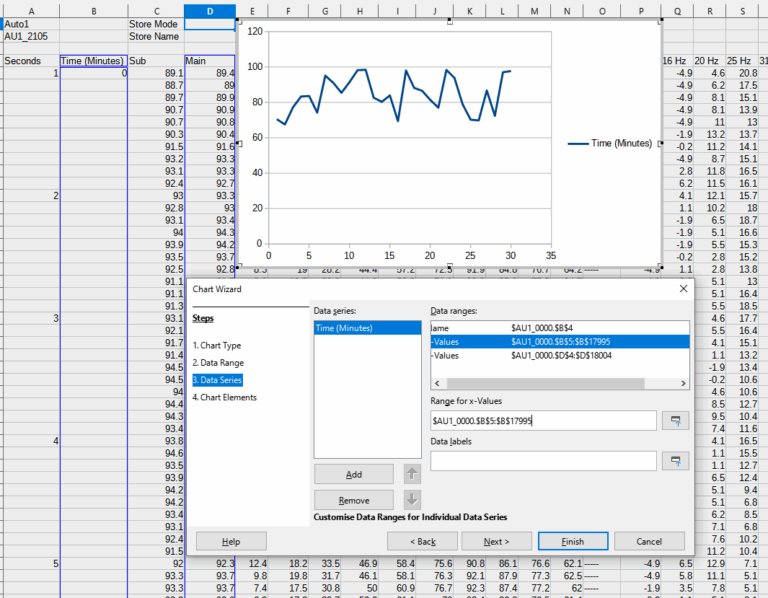Screen dimensions: 768x598
Task: Select column R header
Action: click(710, 11)
